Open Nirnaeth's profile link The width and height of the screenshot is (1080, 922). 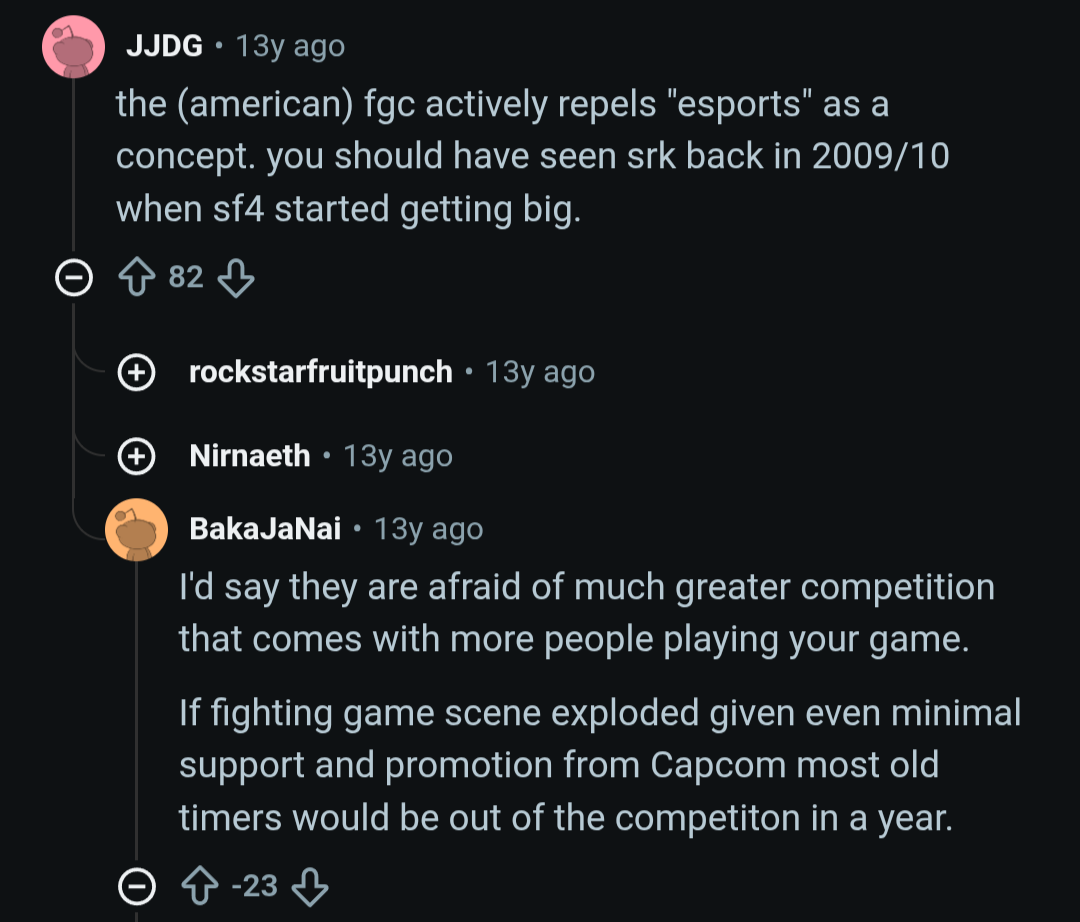[250, 455]
